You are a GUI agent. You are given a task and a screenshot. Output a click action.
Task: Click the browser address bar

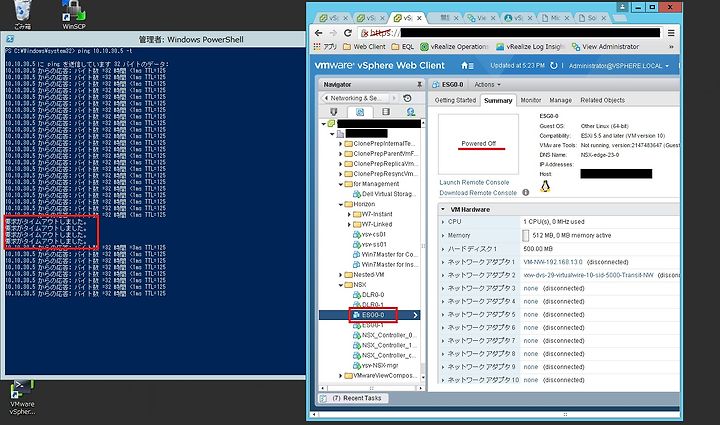pyautogui.click(x=510, y=33)
